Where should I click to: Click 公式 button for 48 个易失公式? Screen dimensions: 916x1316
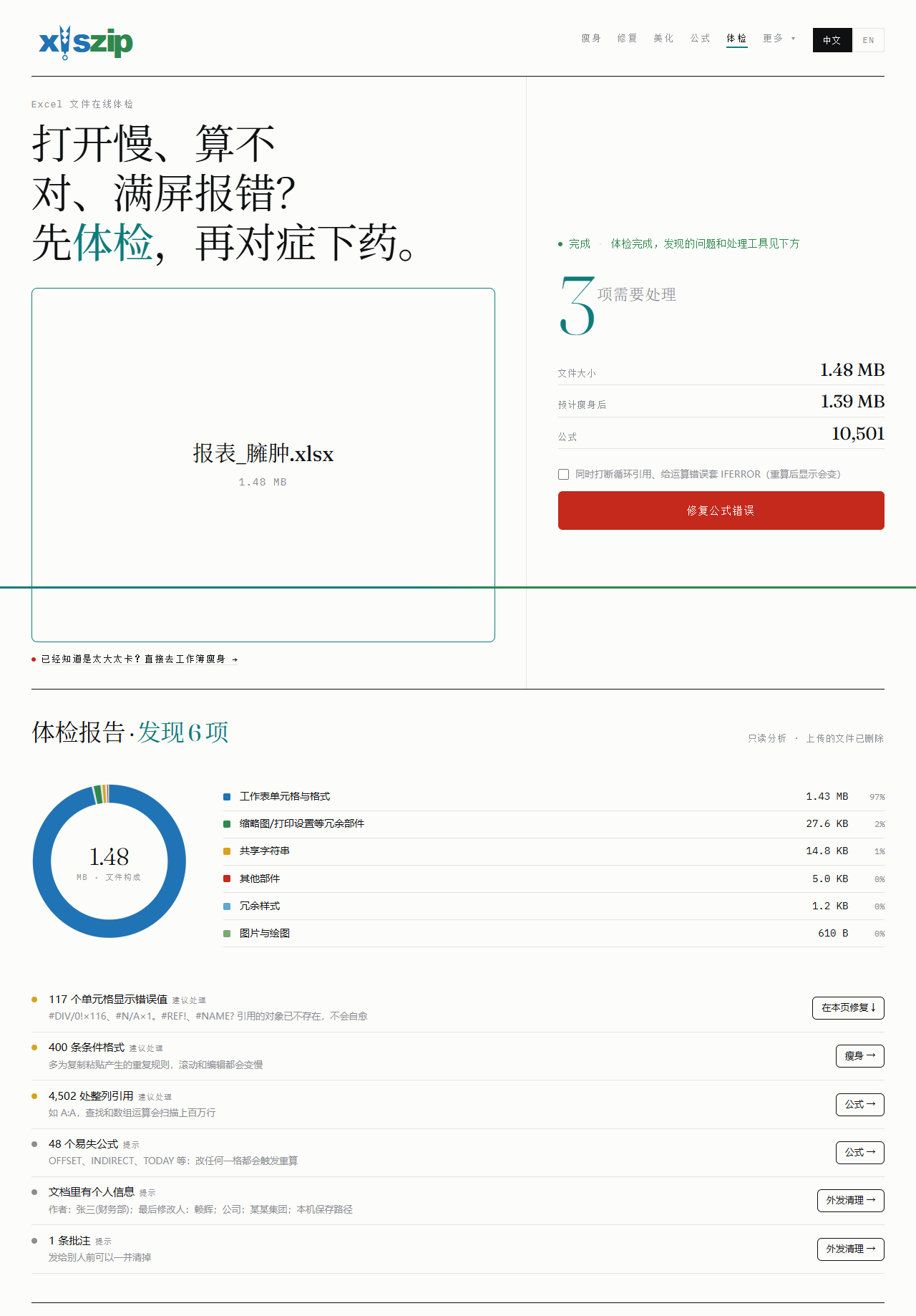click(x=859, y=1152)
